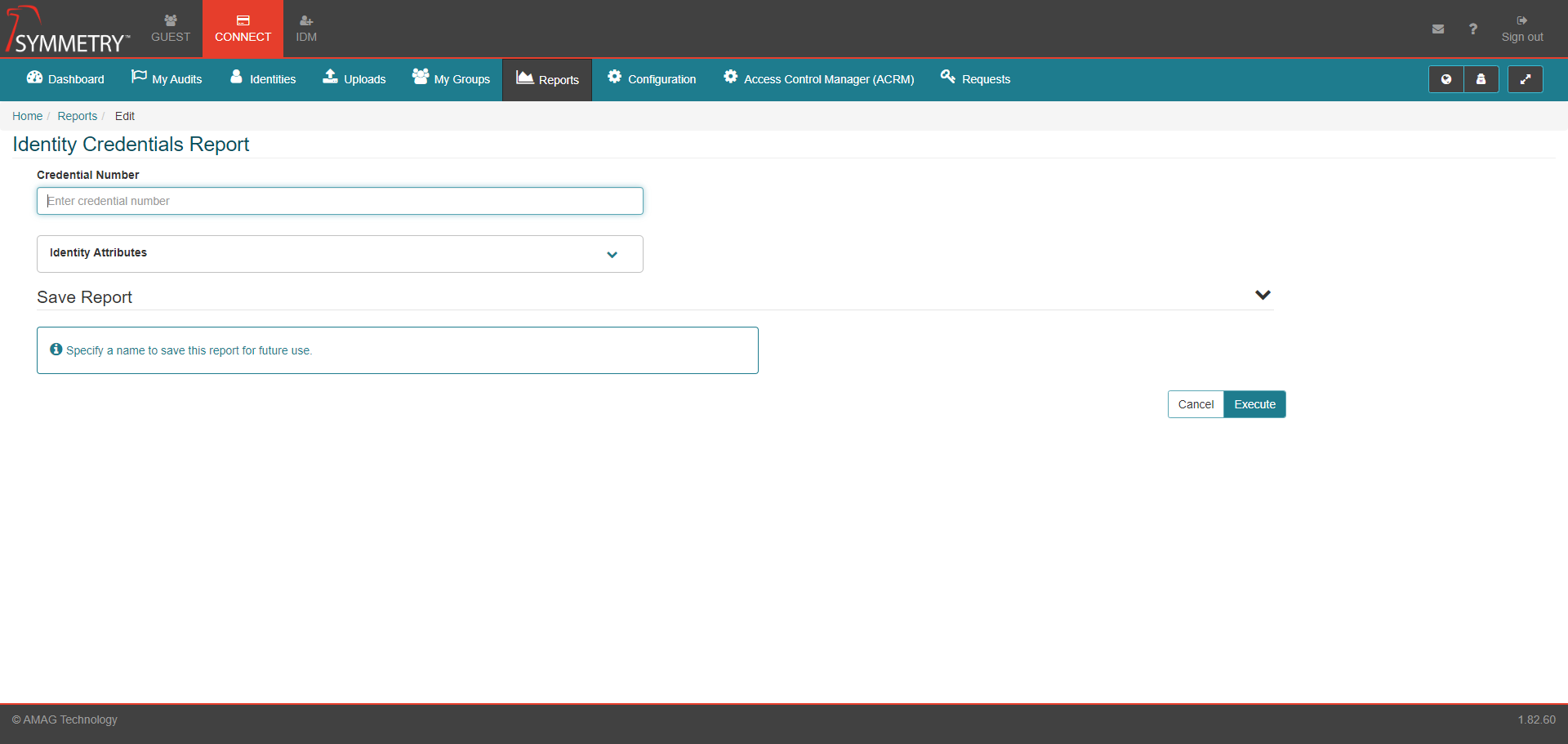Click the help question mark icon
The image size is (1568, 744).
[x=1473, y=29]
